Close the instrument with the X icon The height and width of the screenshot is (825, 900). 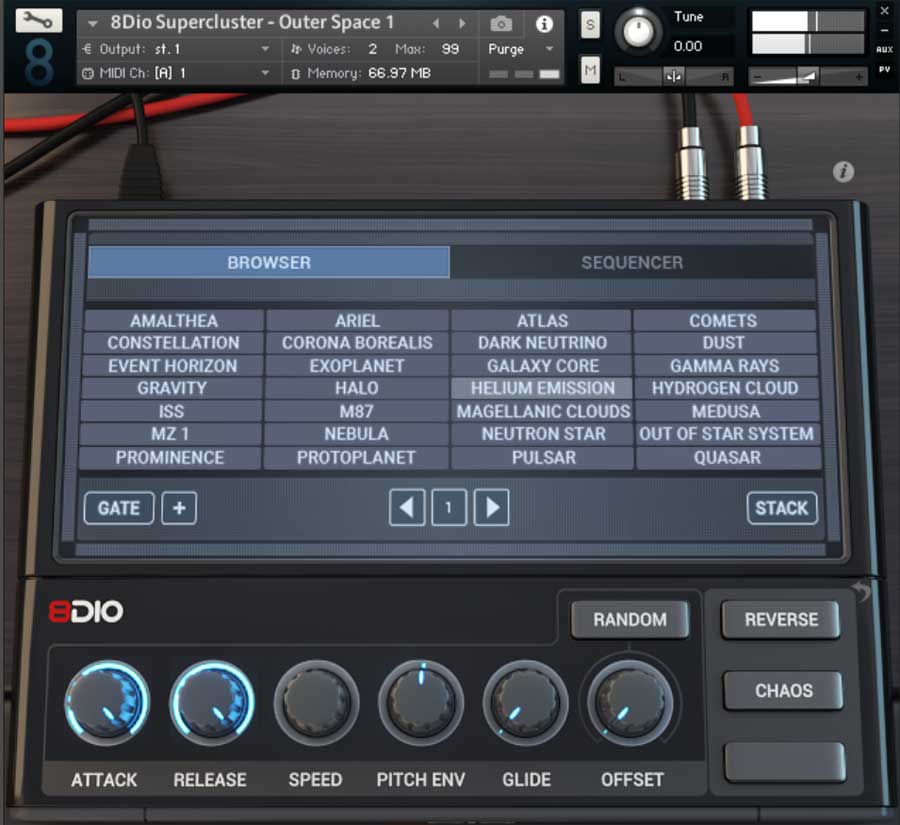(x=885, y=10)
